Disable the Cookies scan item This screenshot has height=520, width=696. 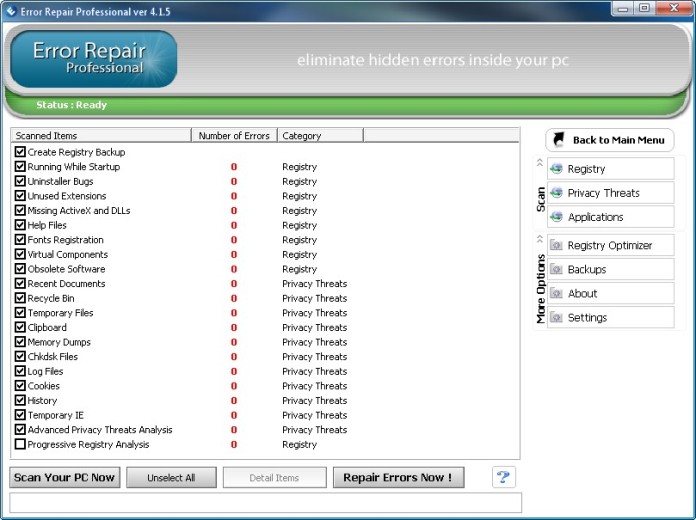20,386
